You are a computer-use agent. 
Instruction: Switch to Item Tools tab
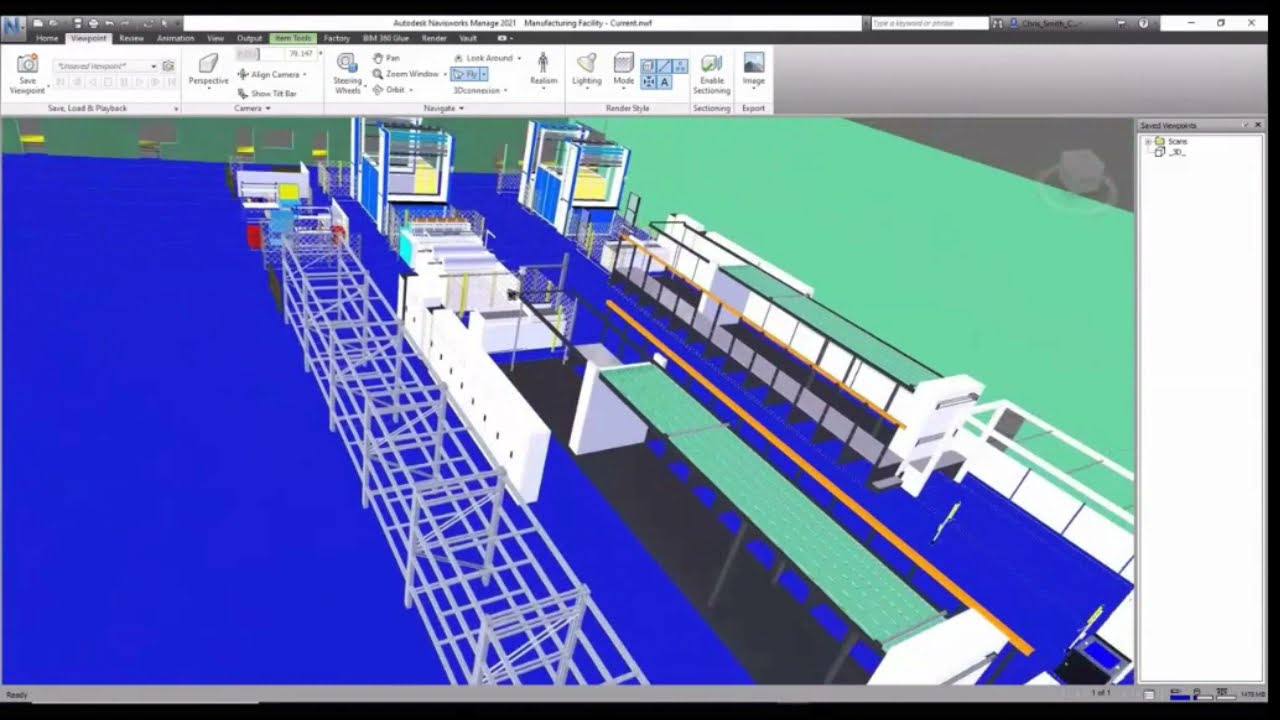click(x=293, y=38)
